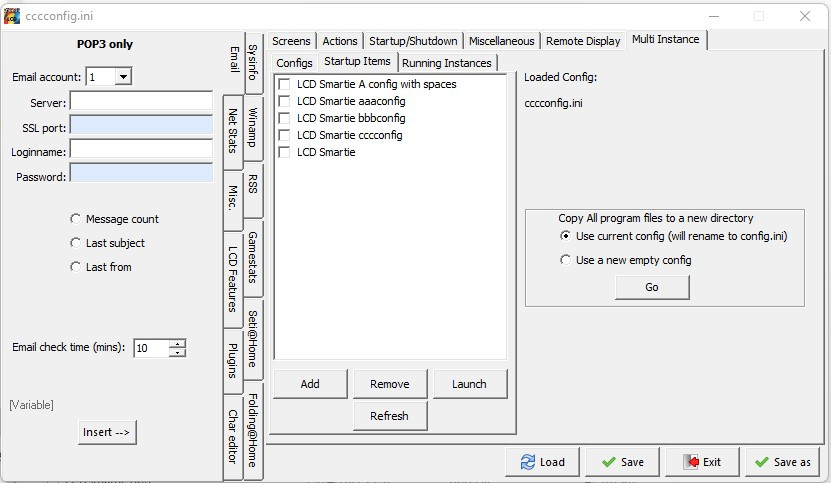Viewport: 831px width, 483px height.
Task: Click the Refresh button
Action: (x=390, y=416)
